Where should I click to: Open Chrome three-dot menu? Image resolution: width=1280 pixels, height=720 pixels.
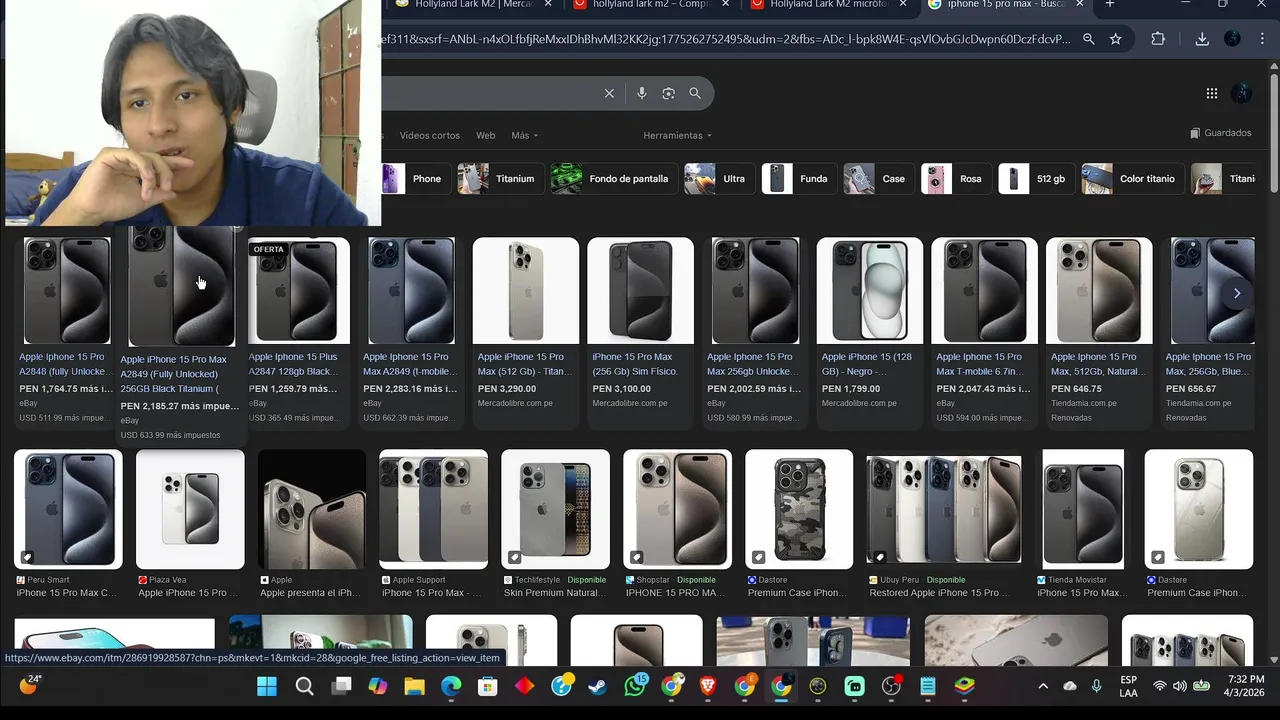(1261, 39)
